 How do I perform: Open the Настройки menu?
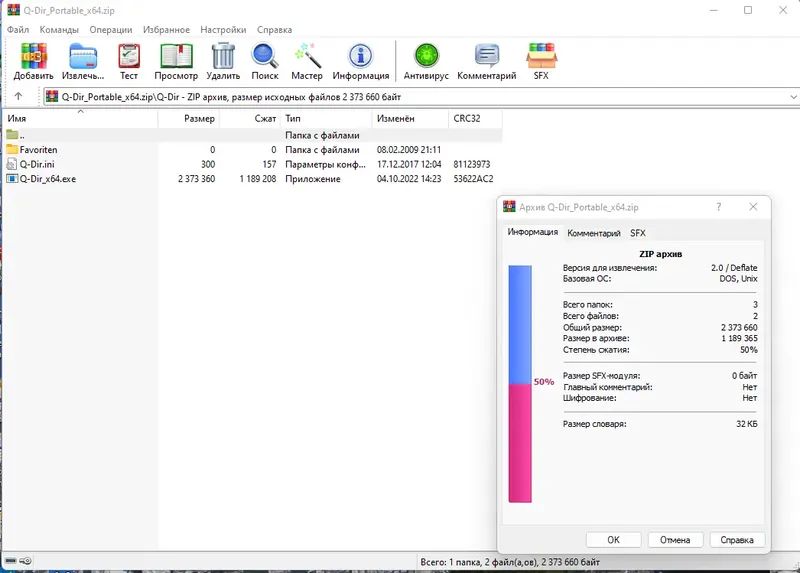click(x=223, y=30)
